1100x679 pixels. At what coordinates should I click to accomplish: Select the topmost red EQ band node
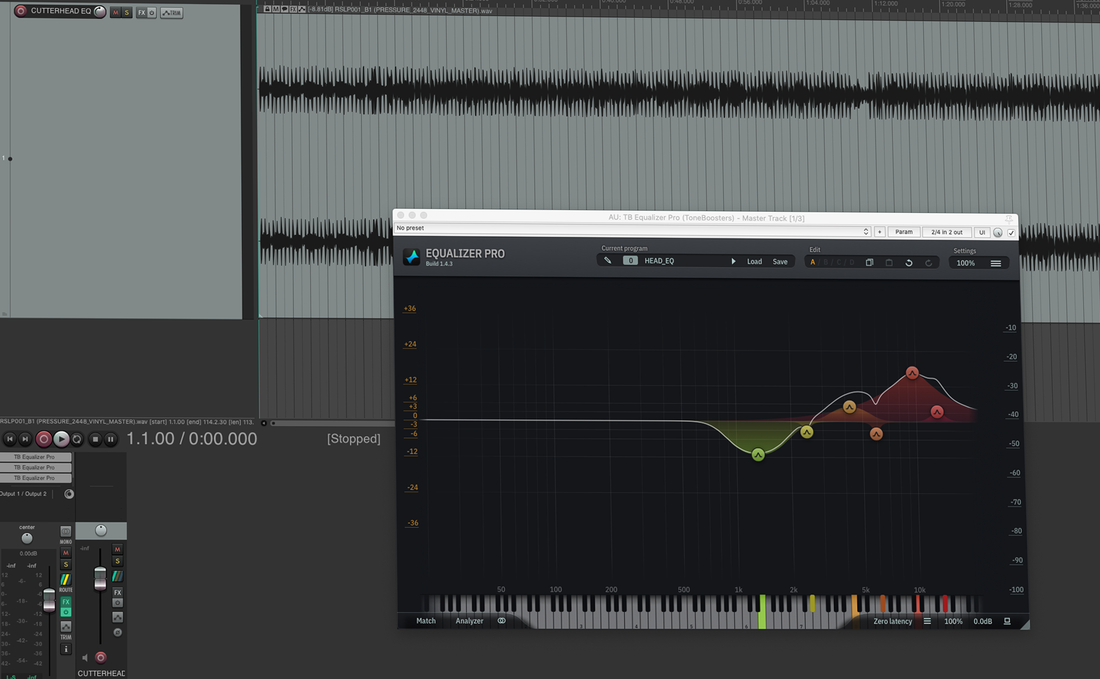[912, 372]
